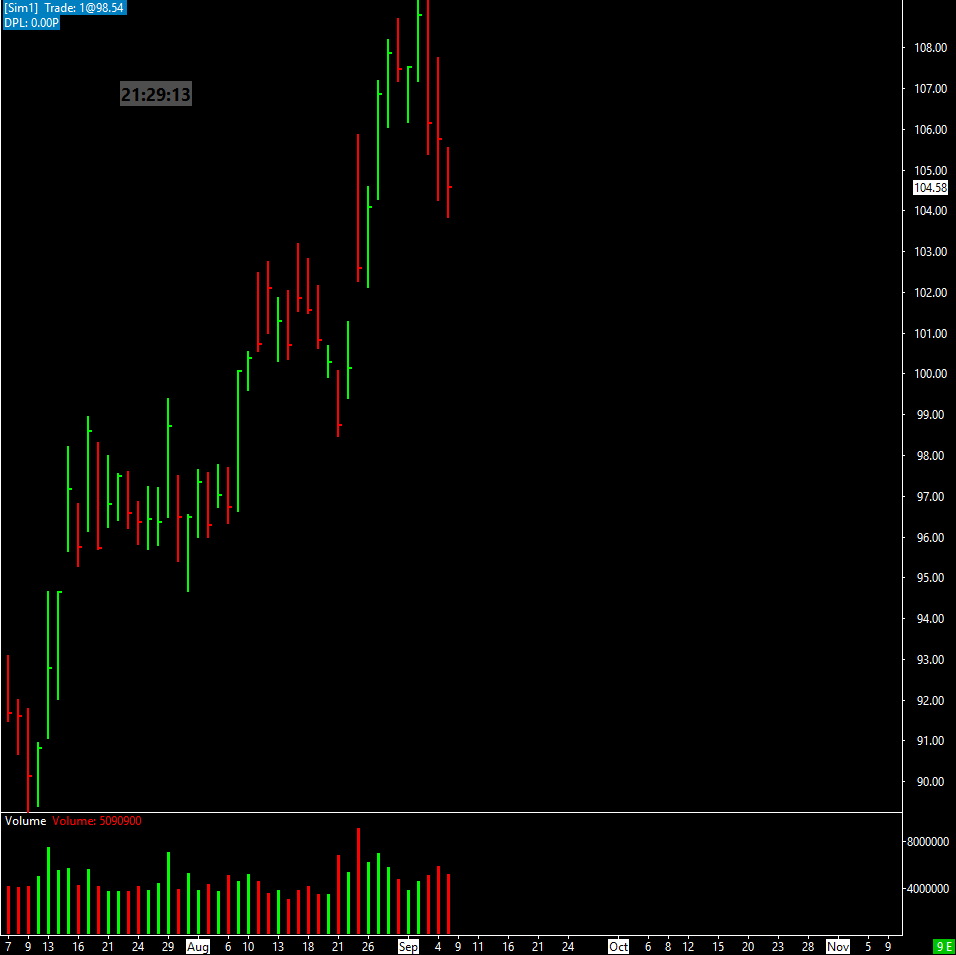Click the date label 15 on time axis
The height and width of the screenshot is (955, 956).
tap(718, 947)
